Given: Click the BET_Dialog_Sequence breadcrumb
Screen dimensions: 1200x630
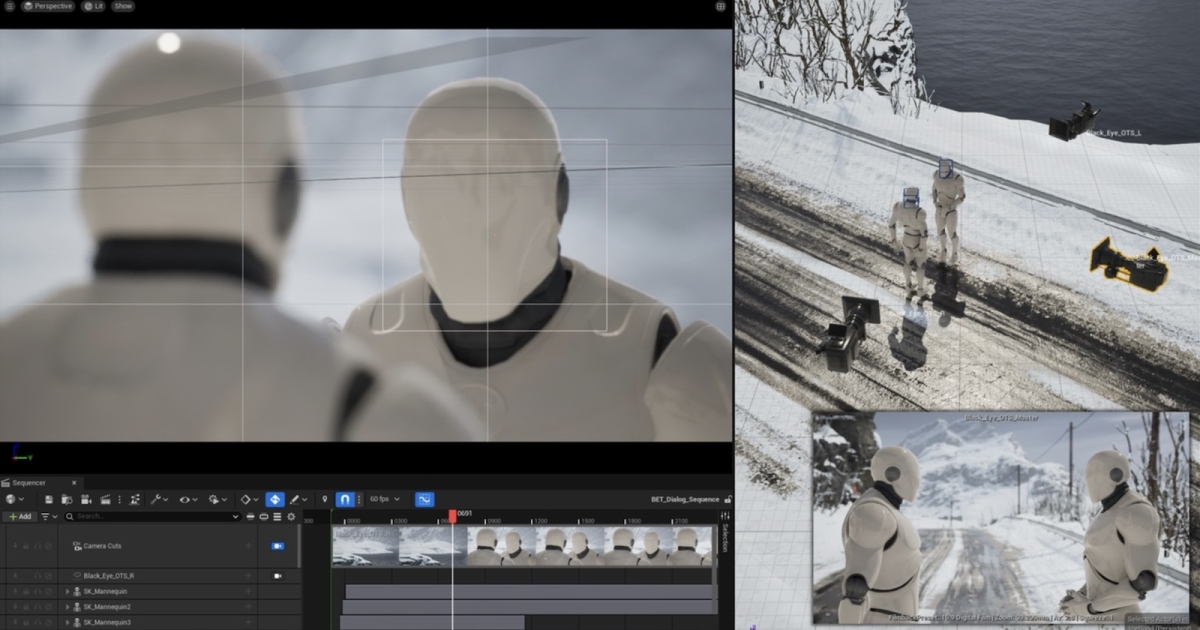Looking at the screenshot, I should coord(684,499).
